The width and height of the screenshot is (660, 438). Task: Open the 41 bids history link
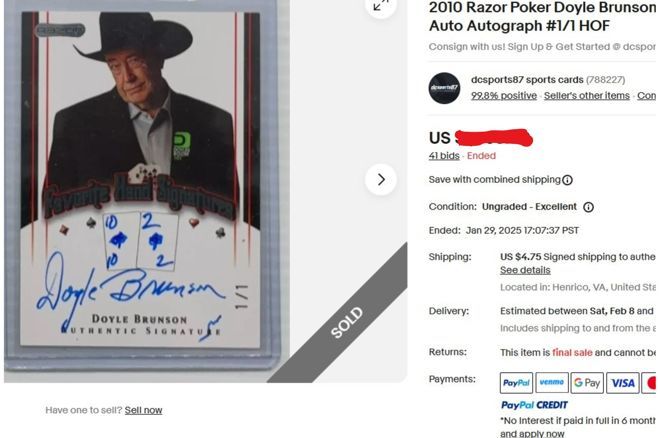click(x=444, y=156)
